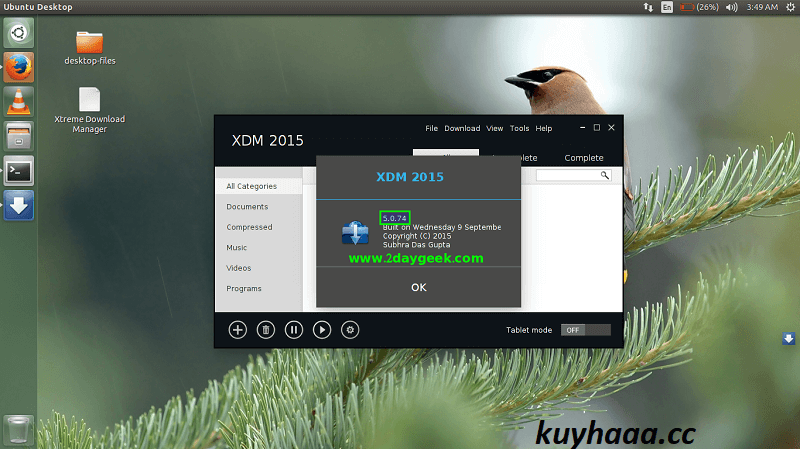Toggle the Tablet mode OFF switch

pyautogui.click(x=585, y=330)
